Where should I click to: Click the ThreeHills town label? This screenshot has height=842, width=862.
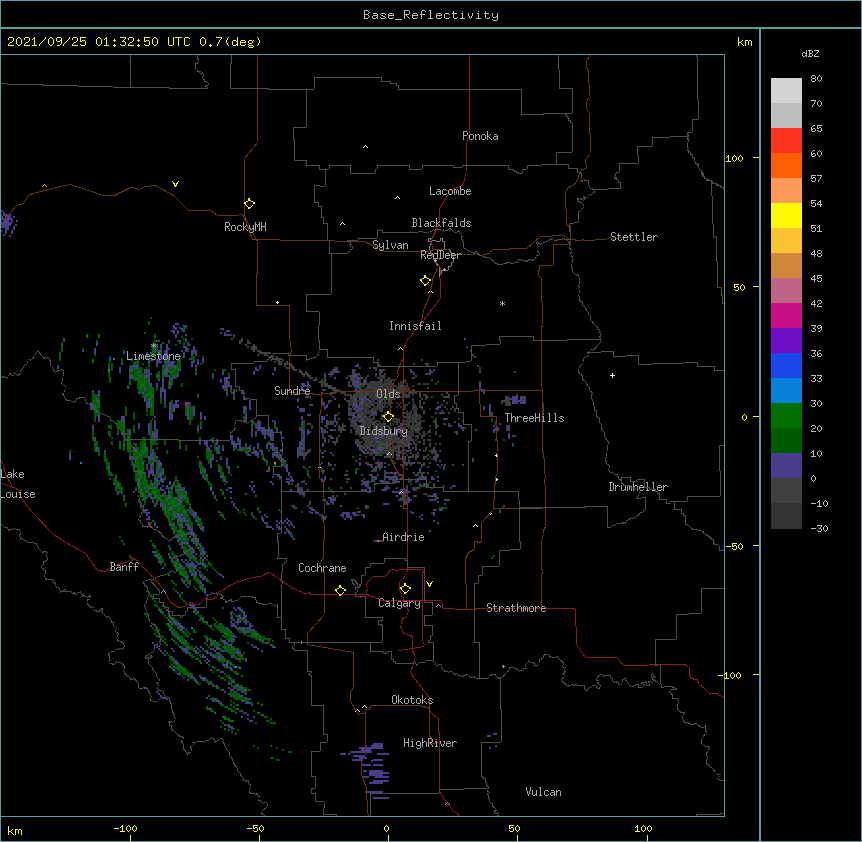(534, 418)
